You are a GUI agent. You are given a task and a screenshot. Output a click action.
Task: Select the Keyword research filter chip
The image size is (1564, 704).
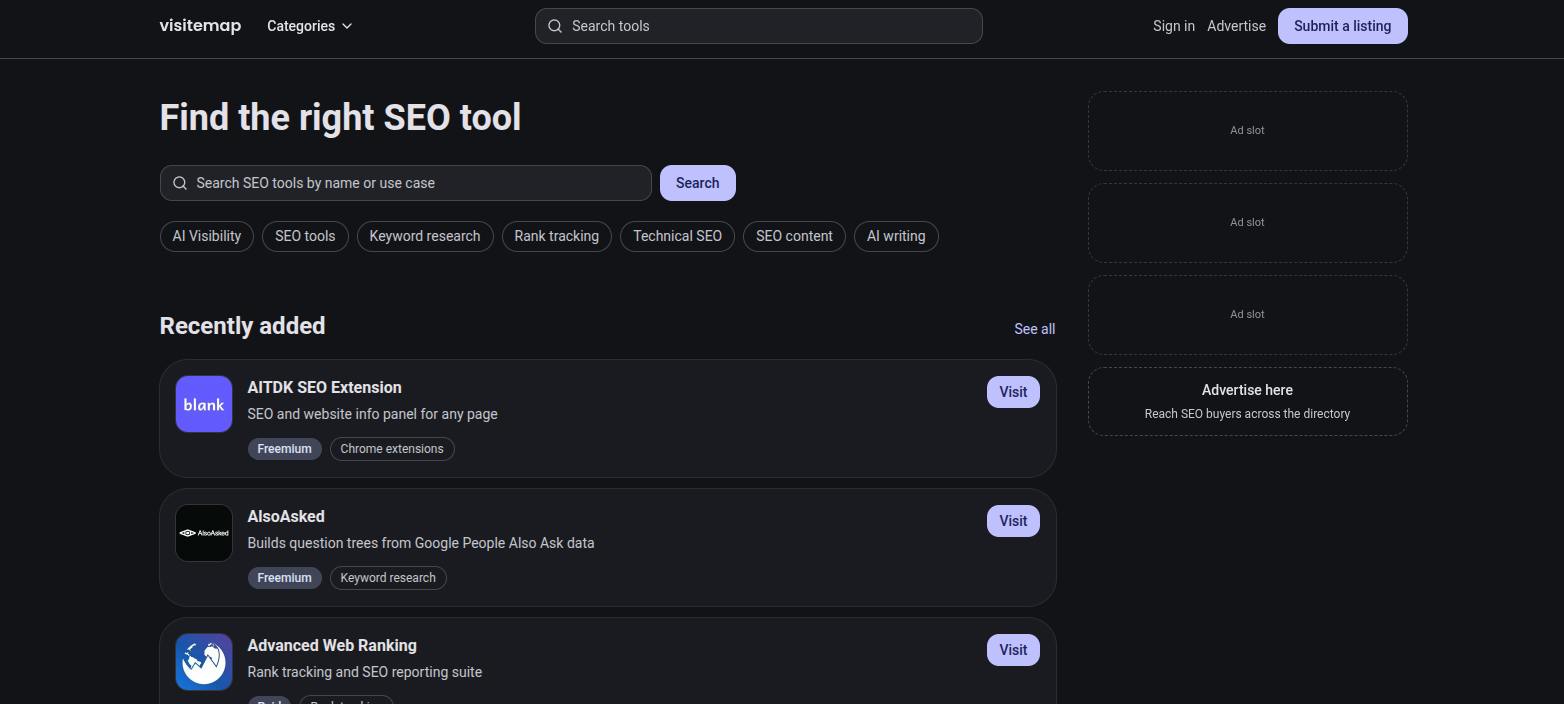click(x=425, y=236)
